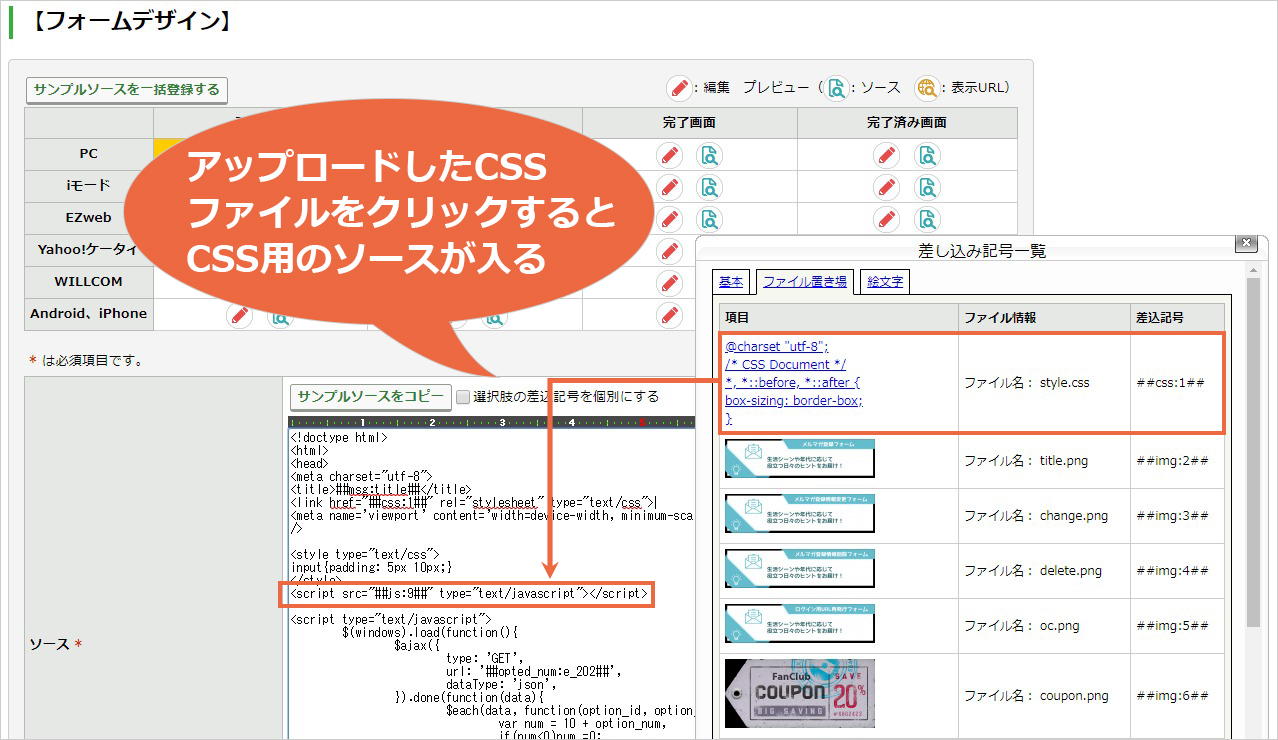1278x740 pixels.
Task: Edit the EZweb 完了済み画面 pencil icon
Action: (886, 219)
